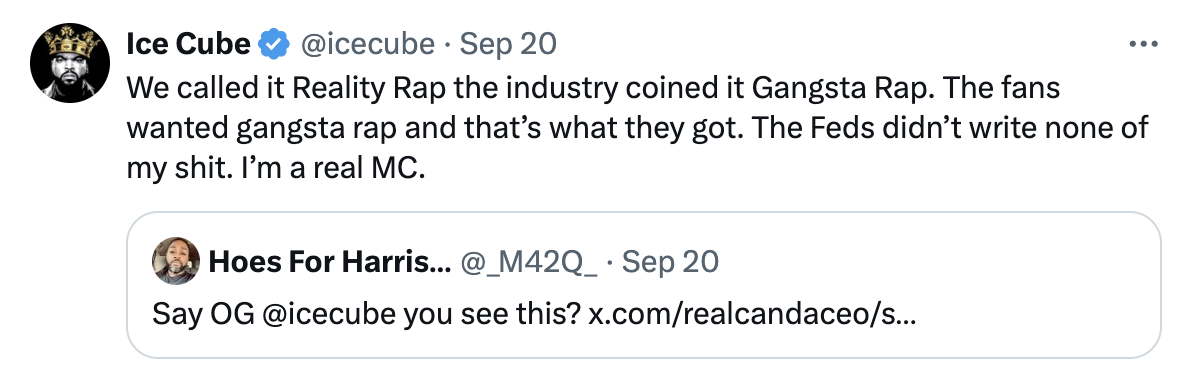The width and height of the screenshot is (1192, 378).
Task: Open the main tweet's Sep 20 timestamp
Action: click(x=509, y=44)
